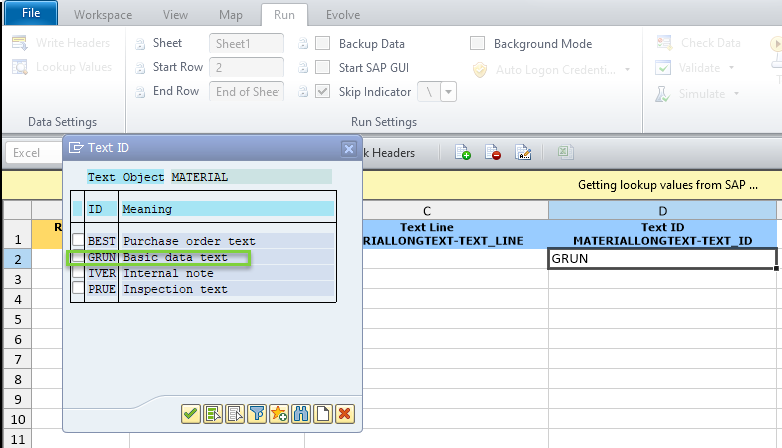Open the Validate dropdown arrow
The image size is (782, 448).
point(732,68)
